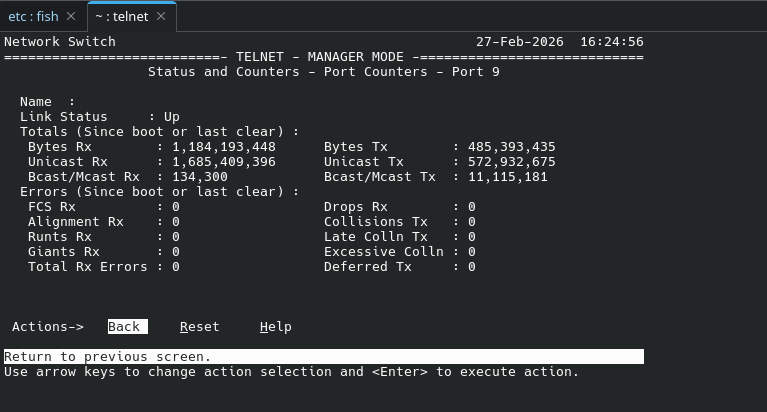Screen dimensions: 767x412
Task: Click the Bytes Rx value 1,184,193,448
Action: point(224,147)
